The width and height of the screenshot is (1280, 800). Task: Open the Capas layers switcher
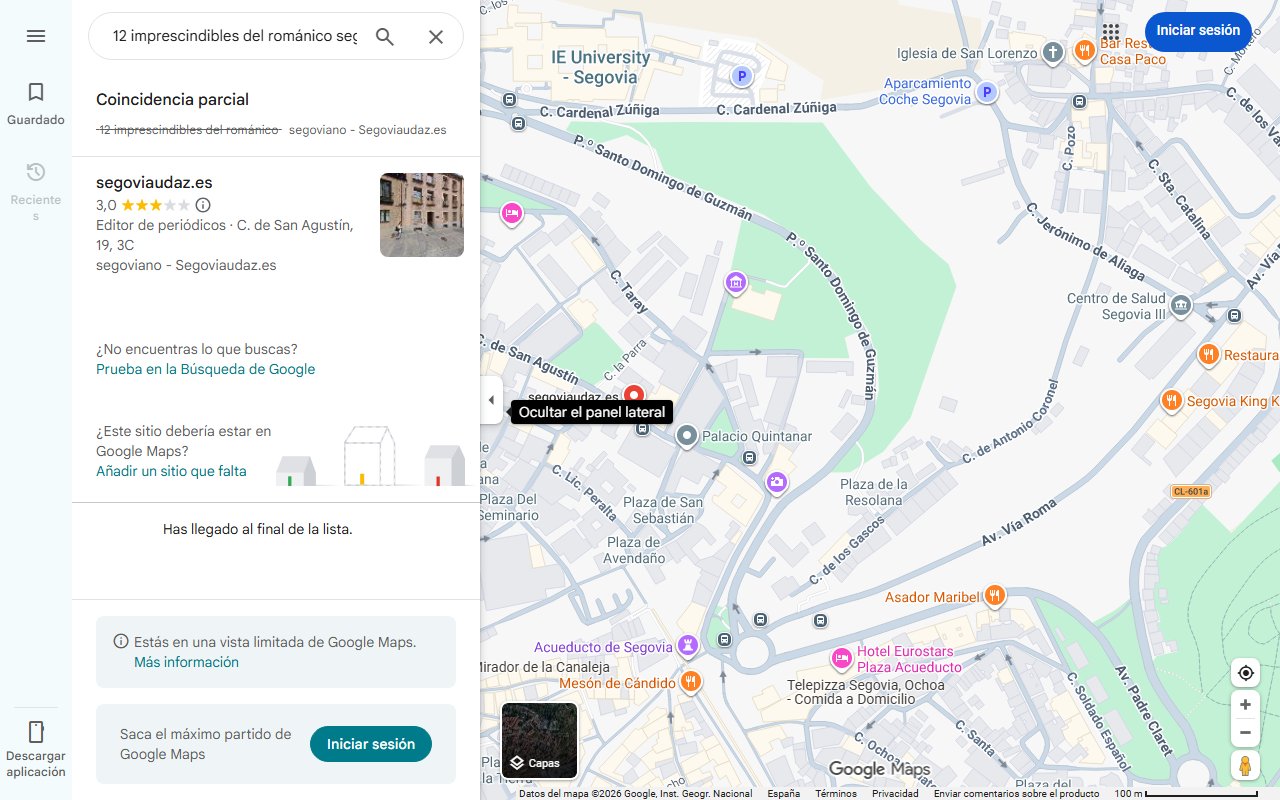click(x=539, y=741)
